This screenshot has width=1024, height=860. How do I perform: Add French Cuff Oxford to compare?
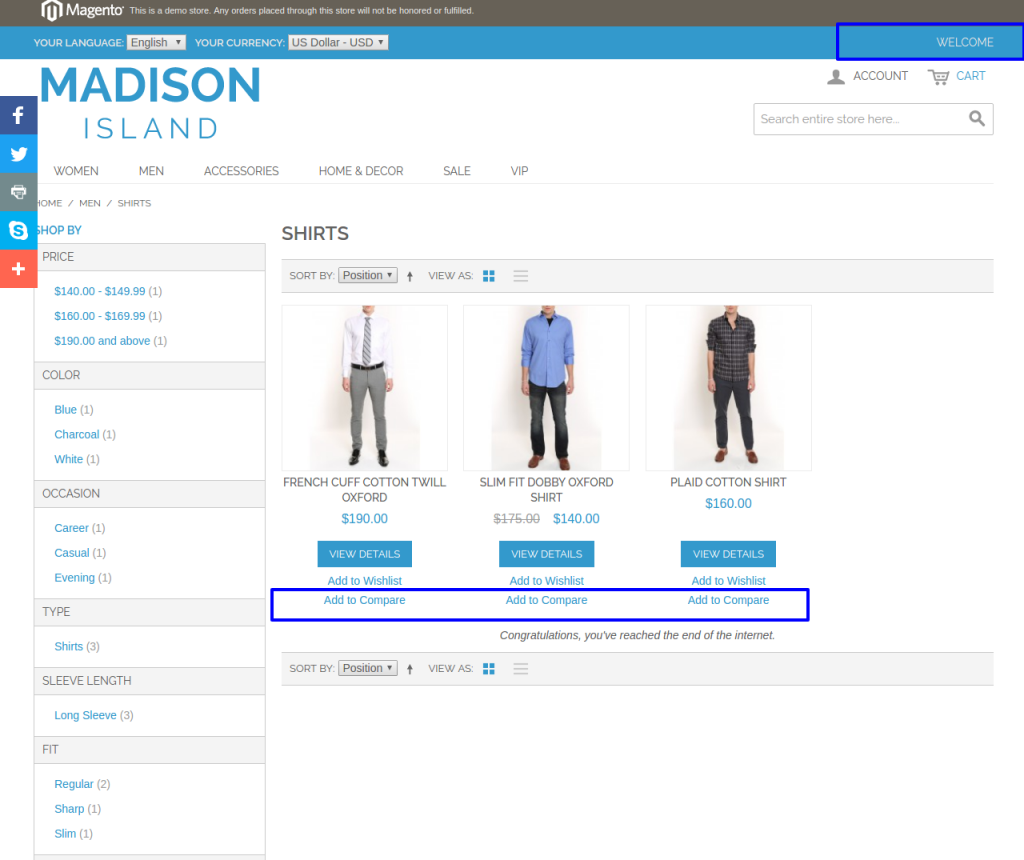click(x=364, y=600)
